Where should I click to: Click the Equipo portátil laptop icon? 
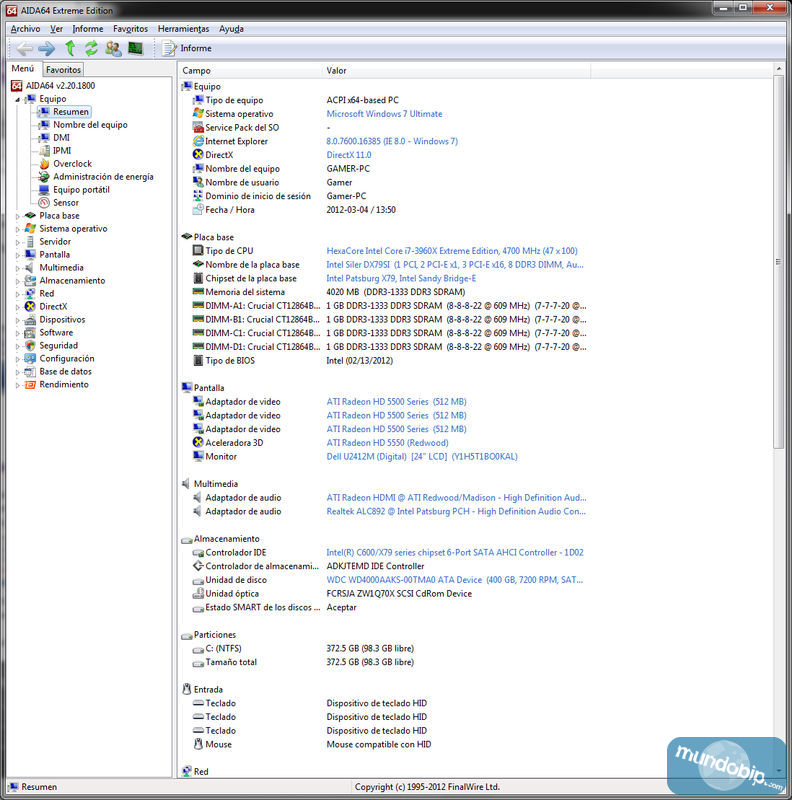[x=44, y=190]
